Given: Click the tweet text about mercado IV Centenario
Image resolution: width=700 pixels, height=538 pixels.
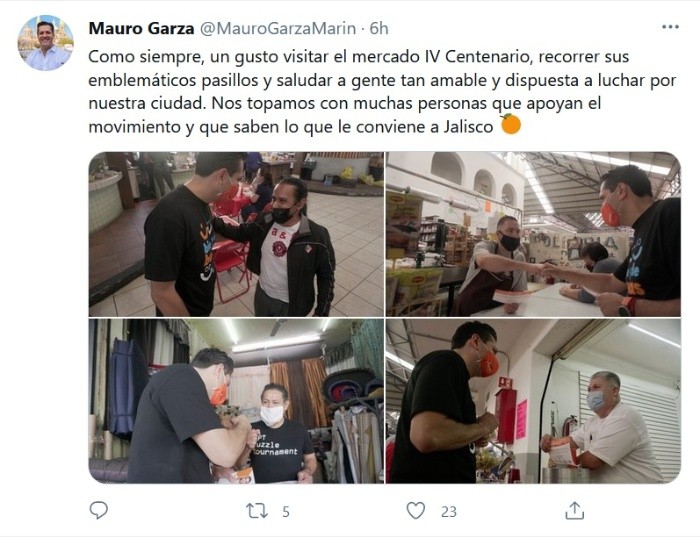Looking at the screenshot, I should point(382,92).
